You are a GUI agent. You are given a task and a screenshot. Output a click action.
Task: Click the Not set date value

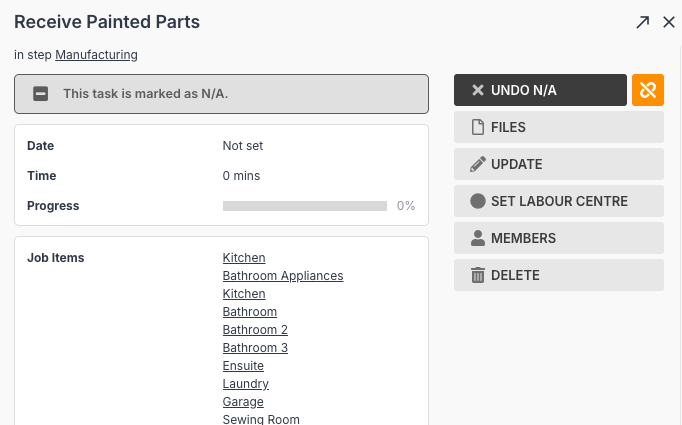pos(243,146)
